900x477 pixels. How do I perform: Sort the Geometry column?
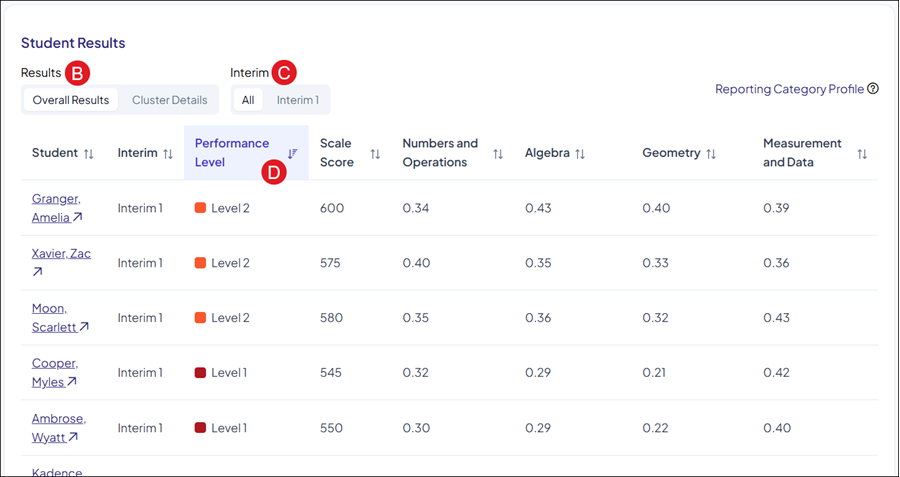coord(711,153)
